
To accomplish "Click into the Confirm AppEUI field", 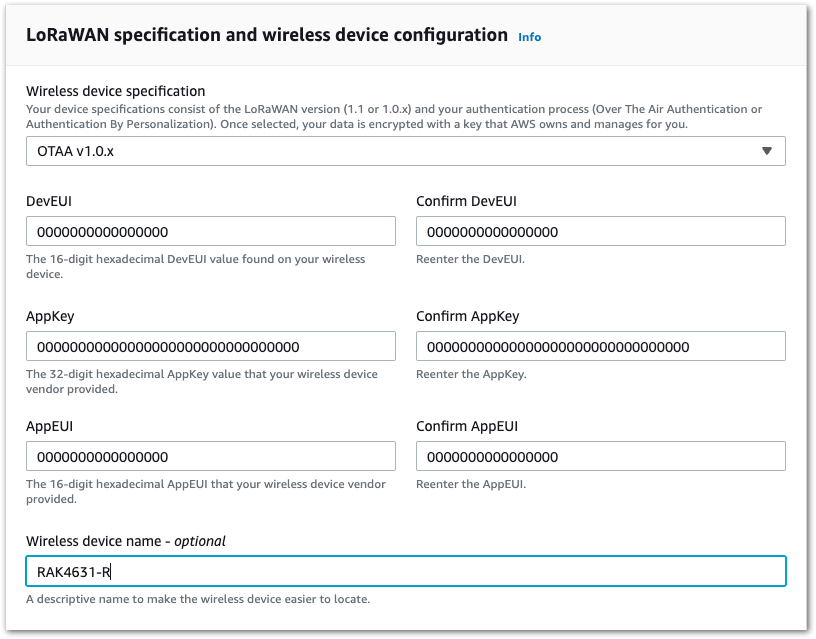I will [600, 457].
